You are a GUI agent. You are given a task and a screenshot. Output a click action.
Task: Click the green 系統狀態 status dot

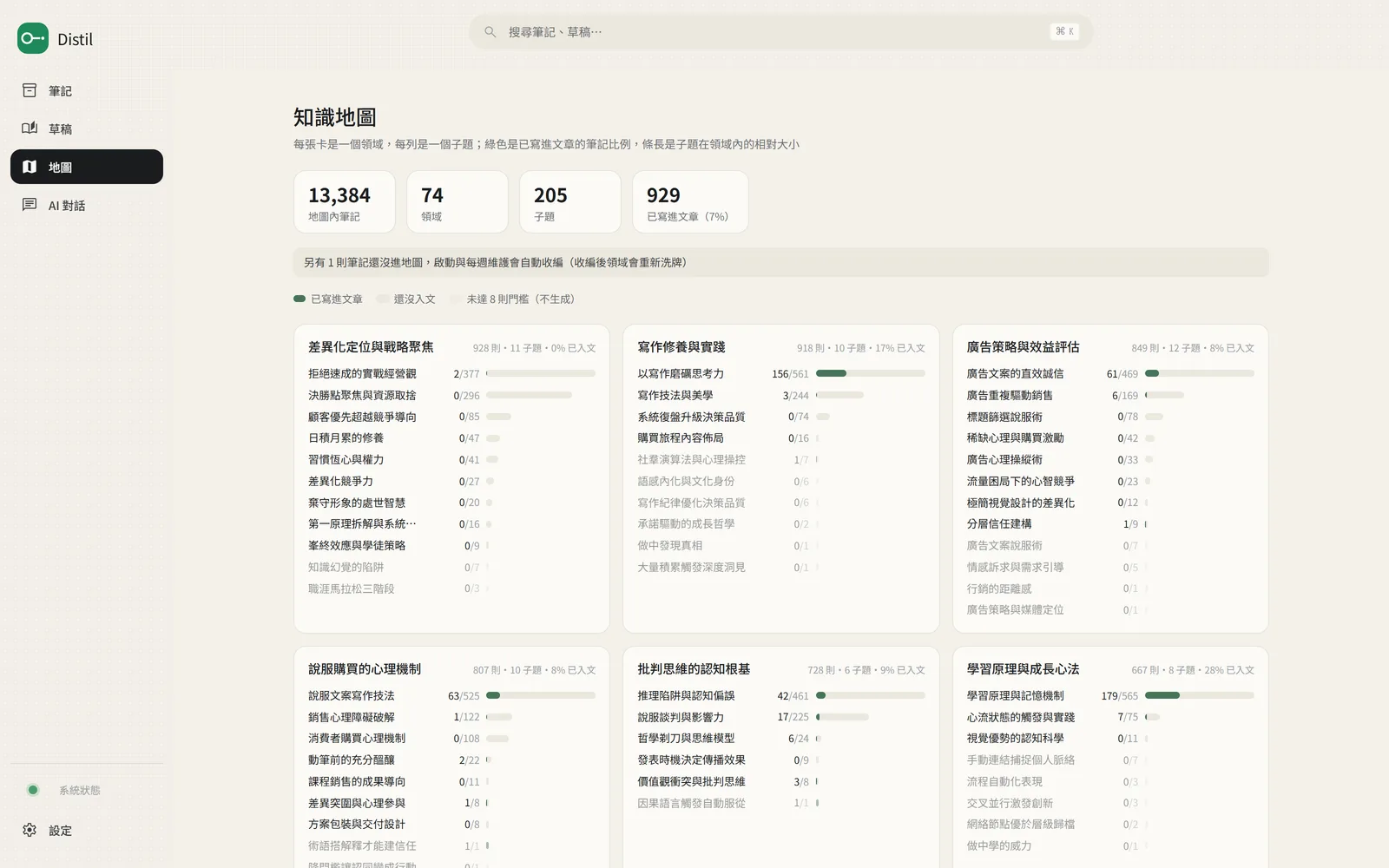33,790
